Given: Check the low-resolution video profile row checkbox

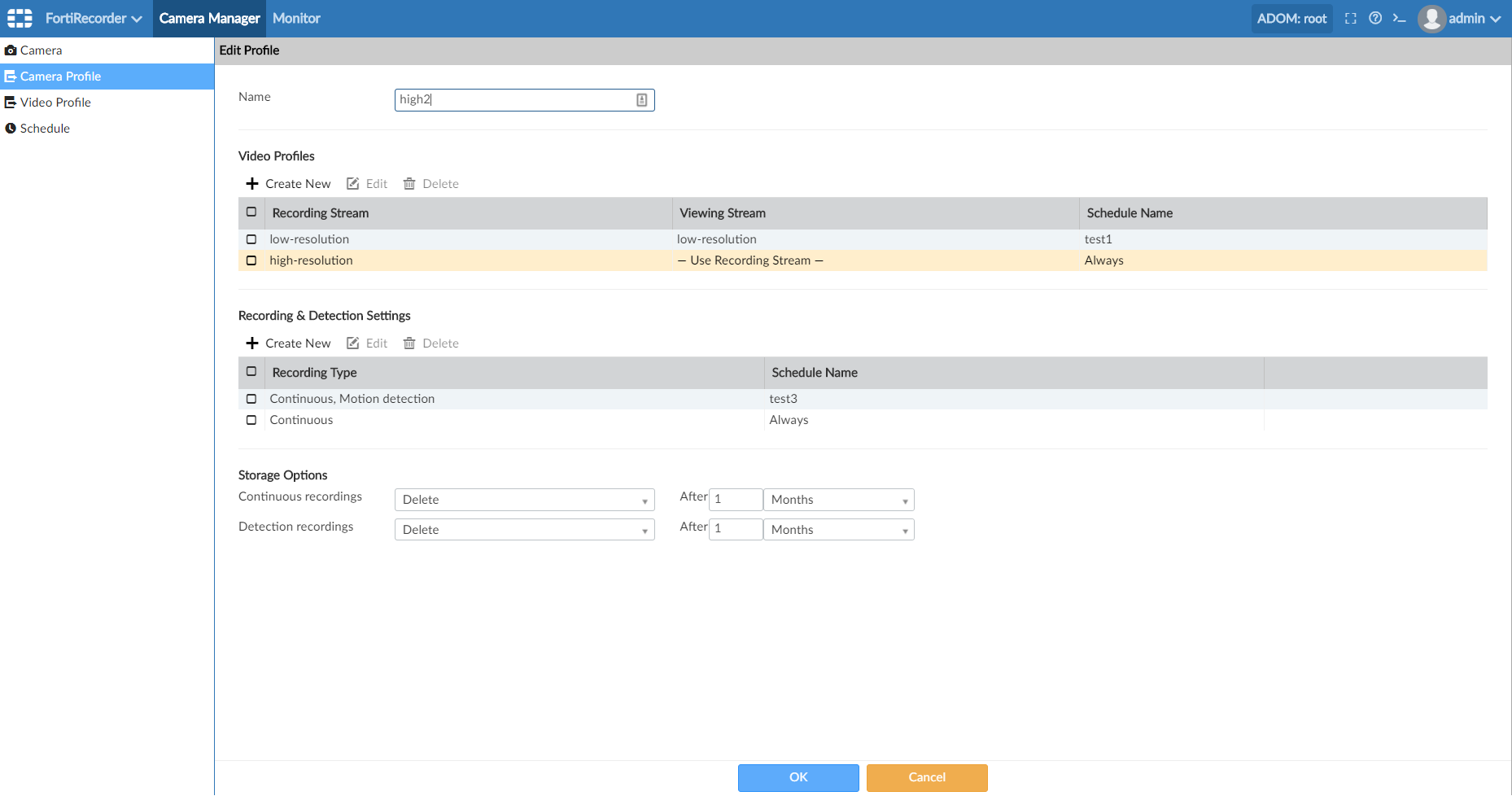Looking at the screenshot, I should tap(251, 239).
